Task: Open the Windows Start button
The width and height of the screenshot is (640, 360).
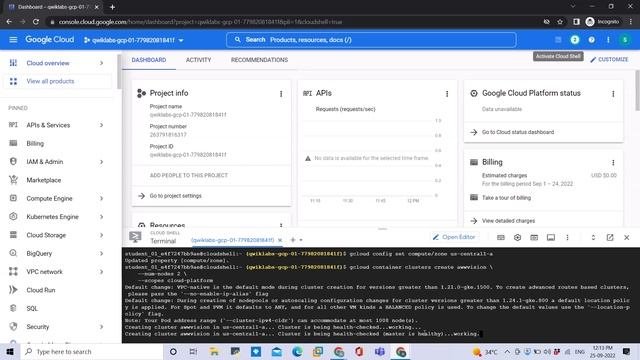Action: pyautogui.click(x=10, y=351)
